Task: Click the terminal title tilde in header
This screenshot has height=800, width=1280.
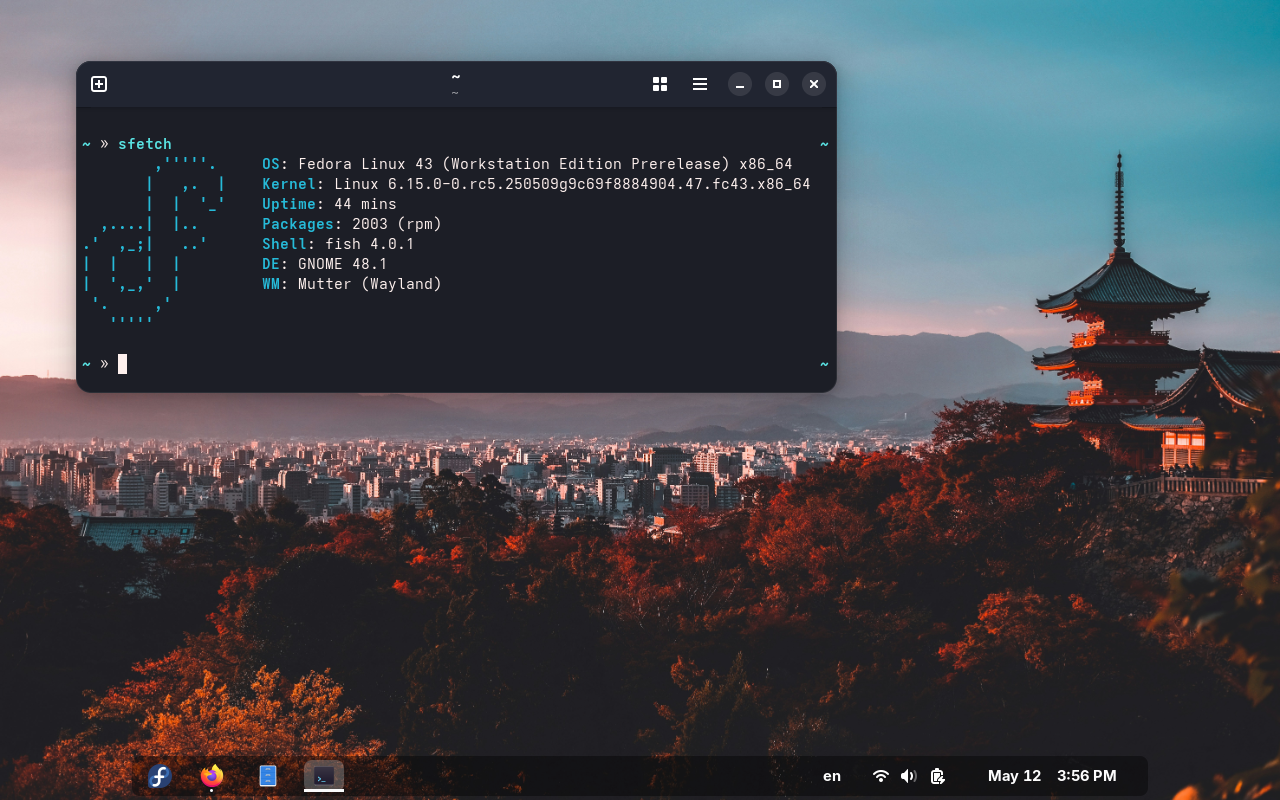Action: (x=456, y=77)
